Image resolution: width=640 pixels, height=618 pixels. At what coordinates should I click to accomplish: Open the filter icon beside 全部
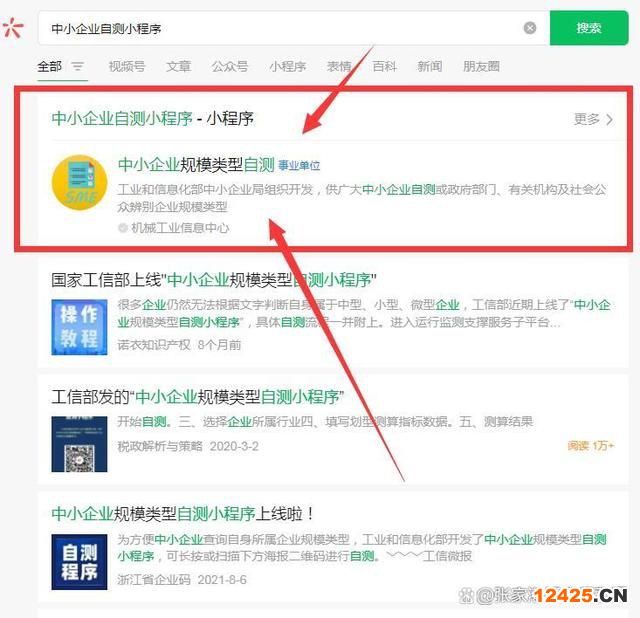point(78,66)
